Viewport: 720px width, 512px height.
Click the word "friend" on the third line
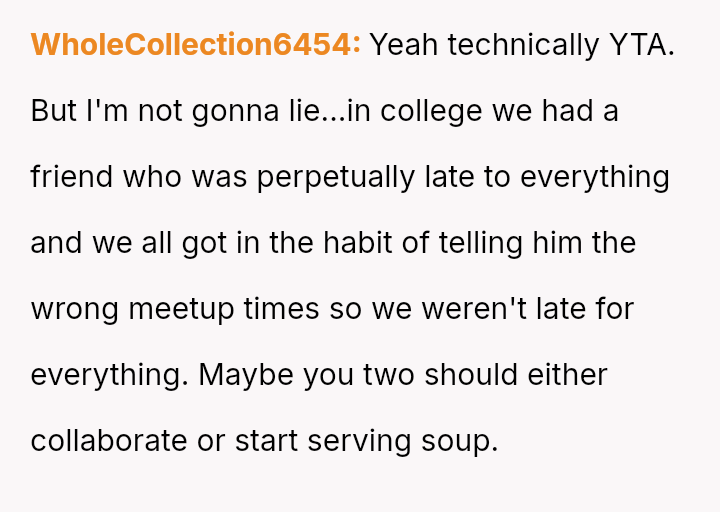tap(72, 177)
